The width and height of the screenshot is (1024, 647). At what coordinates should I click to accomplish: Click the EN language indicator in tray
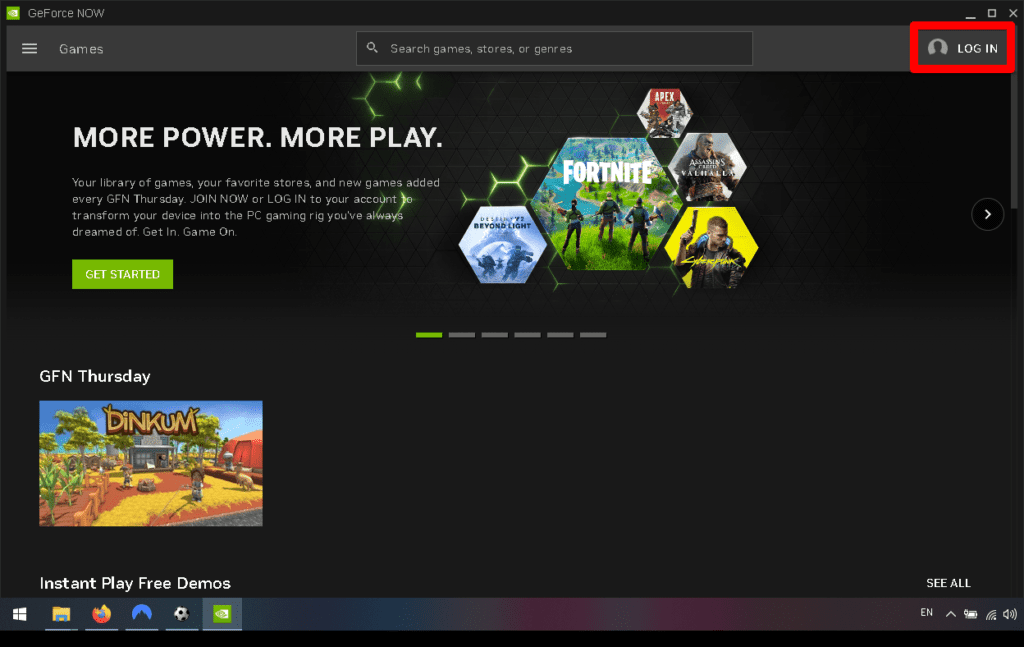click(927, 612)
